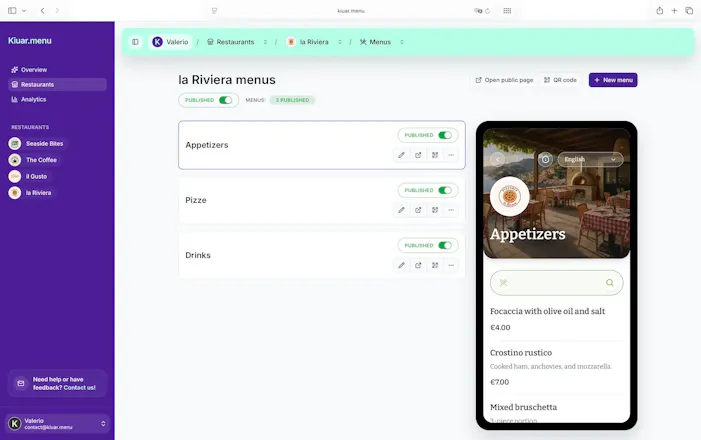Image resolution: width=701 pixels, height=440 pixels.
Task: Reload page in browser address bar
Action: pyautogui.click(x=487, y=11)
